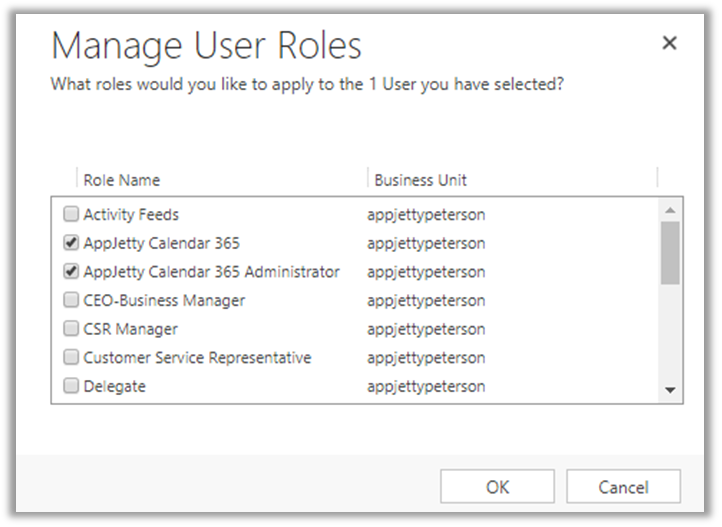
Task: Select the Activity Feeds role name text
Action: pos(131,214)
